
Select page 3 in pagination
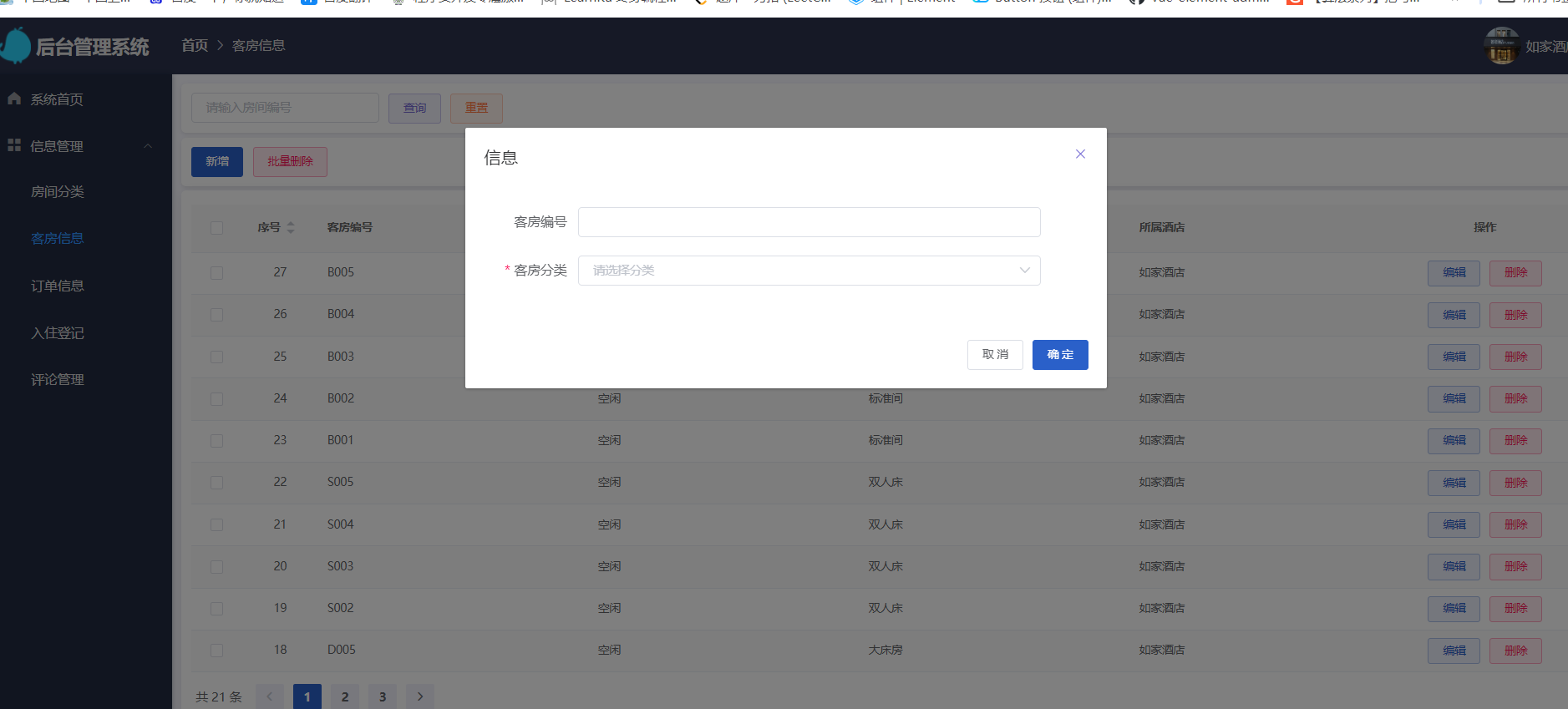click(x=383, y=696)
